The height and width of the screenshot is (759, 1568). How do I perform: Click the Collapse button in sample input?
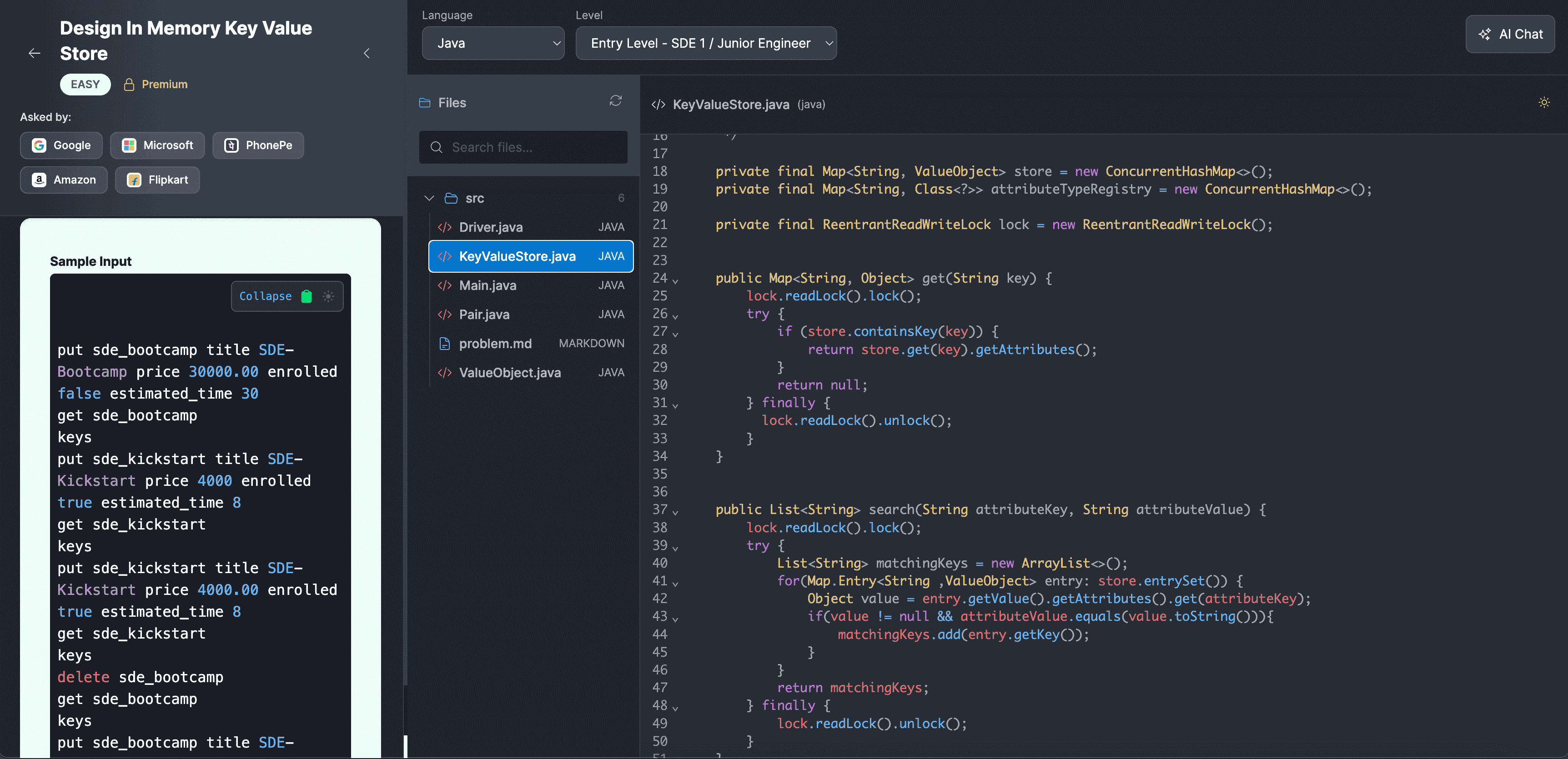point(265,296)
